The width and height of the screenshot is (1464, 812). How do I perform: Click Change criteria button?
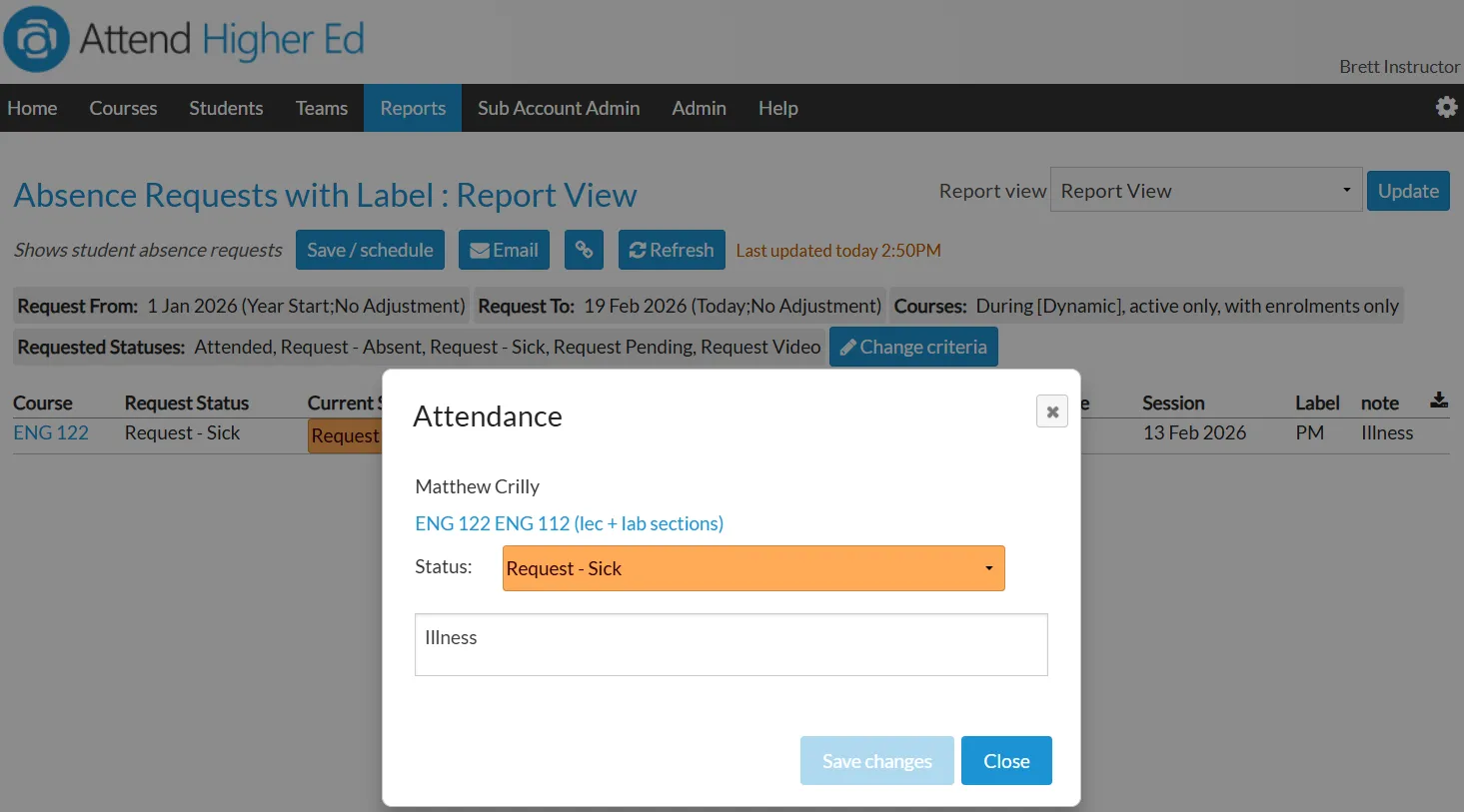913,347
